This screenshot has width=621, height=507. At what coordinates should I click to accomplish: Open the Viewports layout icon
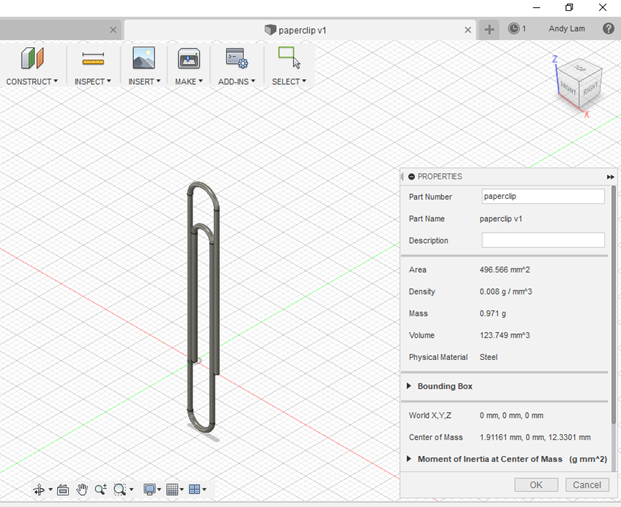tap(194, 490)
